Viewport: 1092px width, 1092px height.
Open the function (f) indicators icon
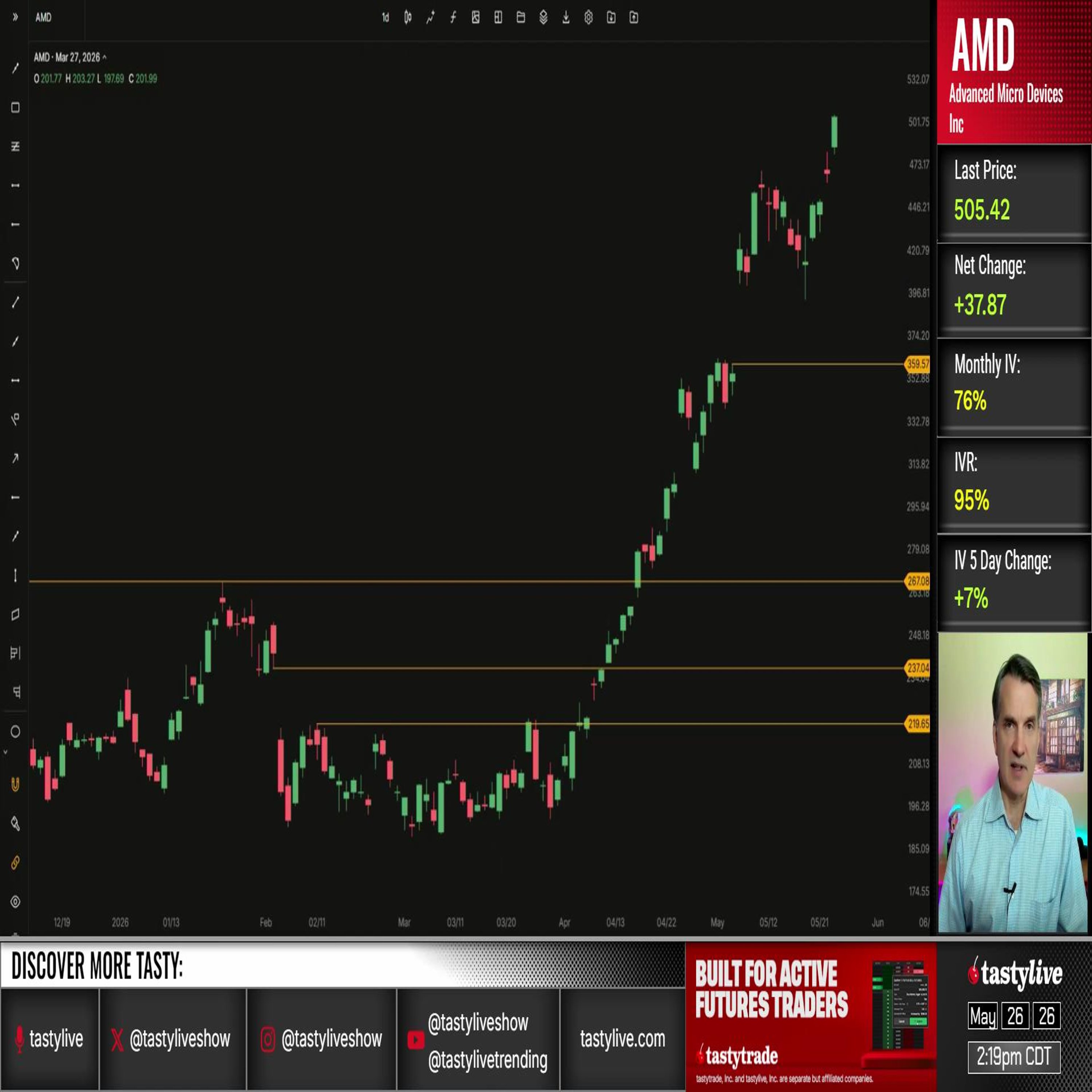(453, 17)
